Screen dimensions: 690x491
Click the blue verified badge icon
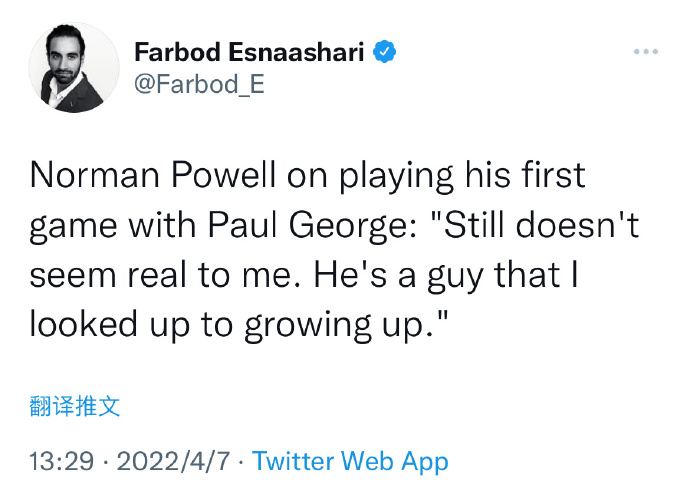click(x=384, y=51)
